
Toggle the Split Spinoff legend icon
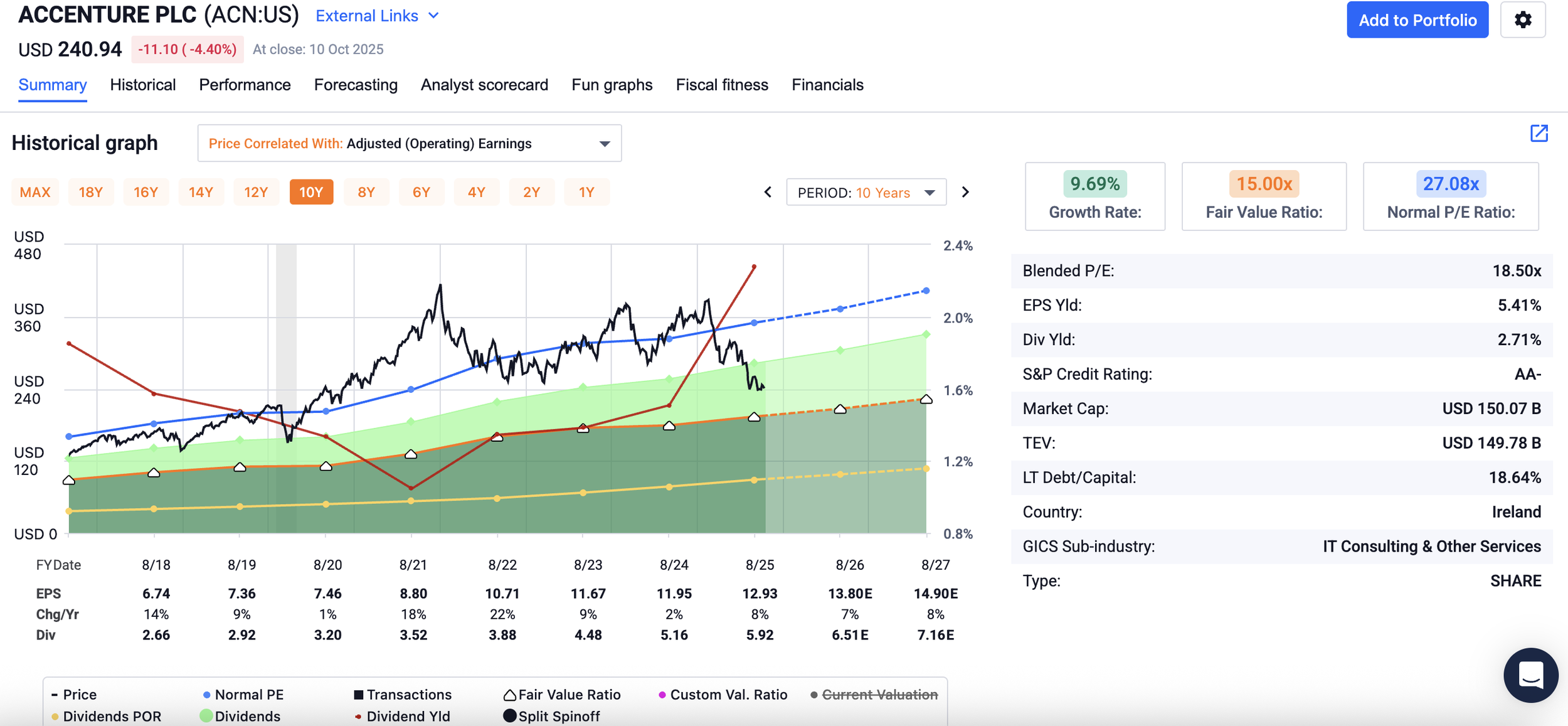510,716
